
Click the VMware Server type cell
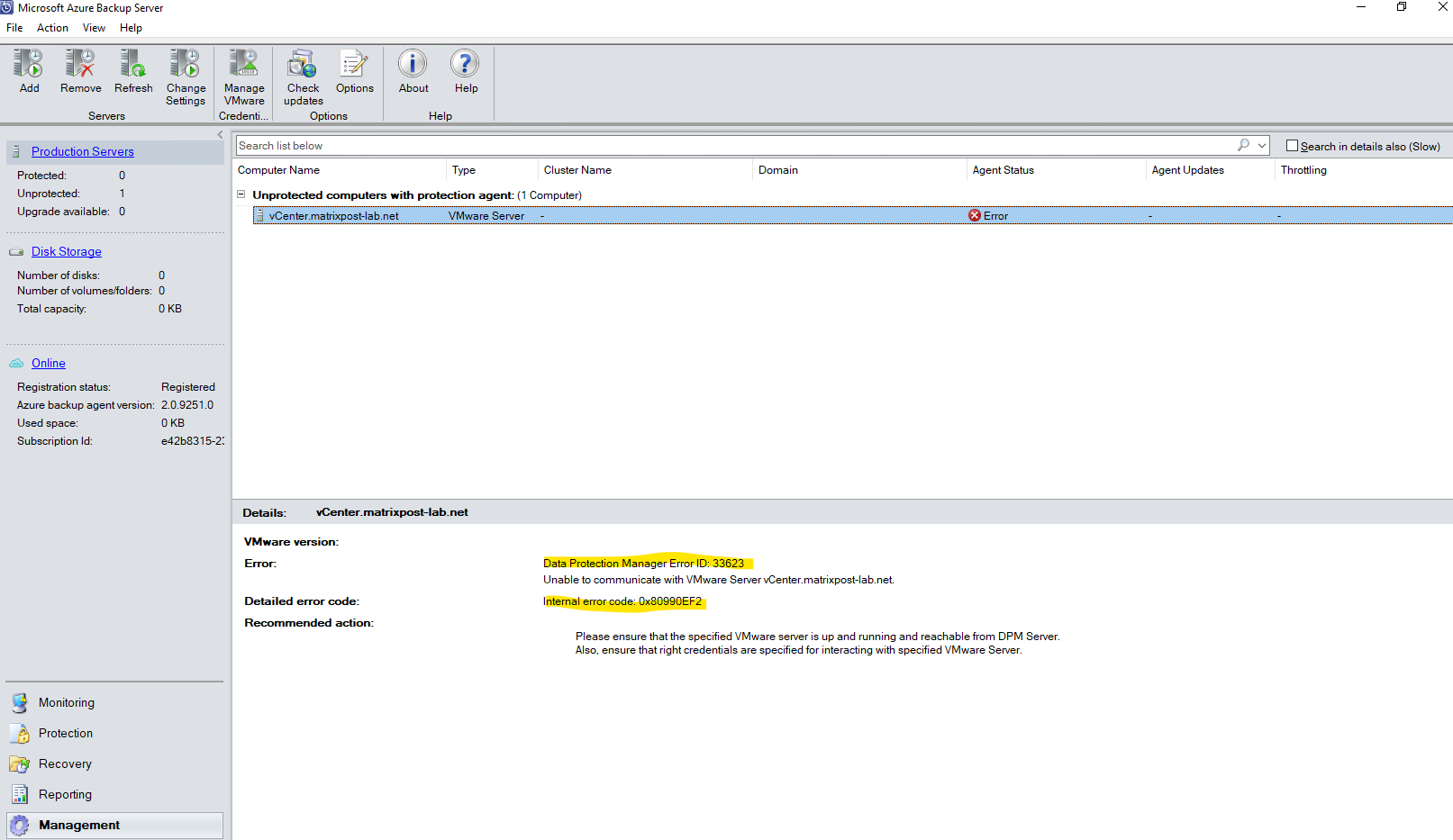pos(486,216)
